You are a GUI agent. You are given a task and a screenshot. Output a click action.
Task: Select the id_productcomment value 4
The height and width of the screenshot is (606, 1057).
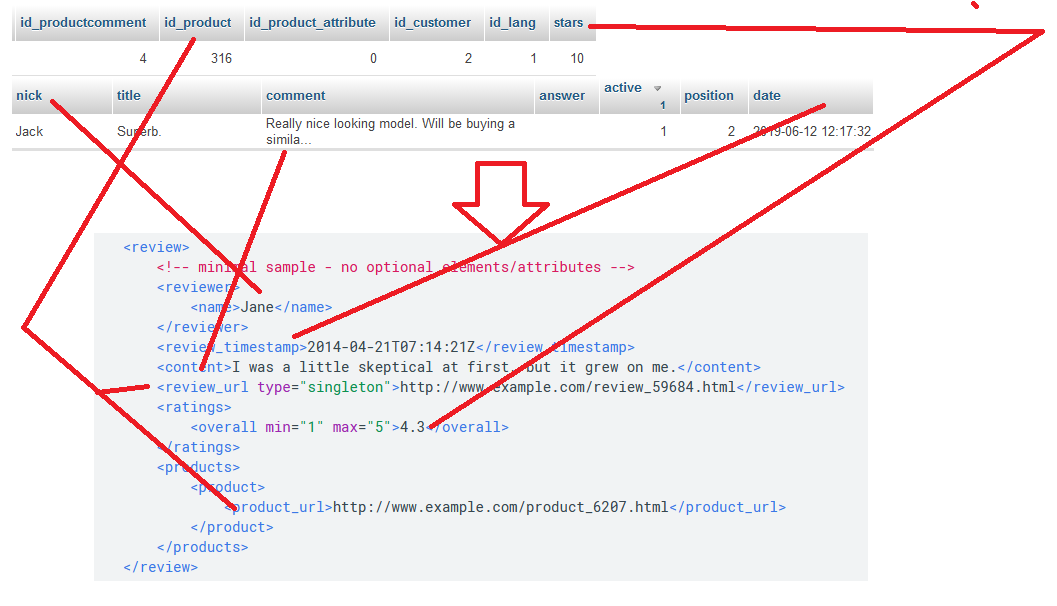click(143, 59)
